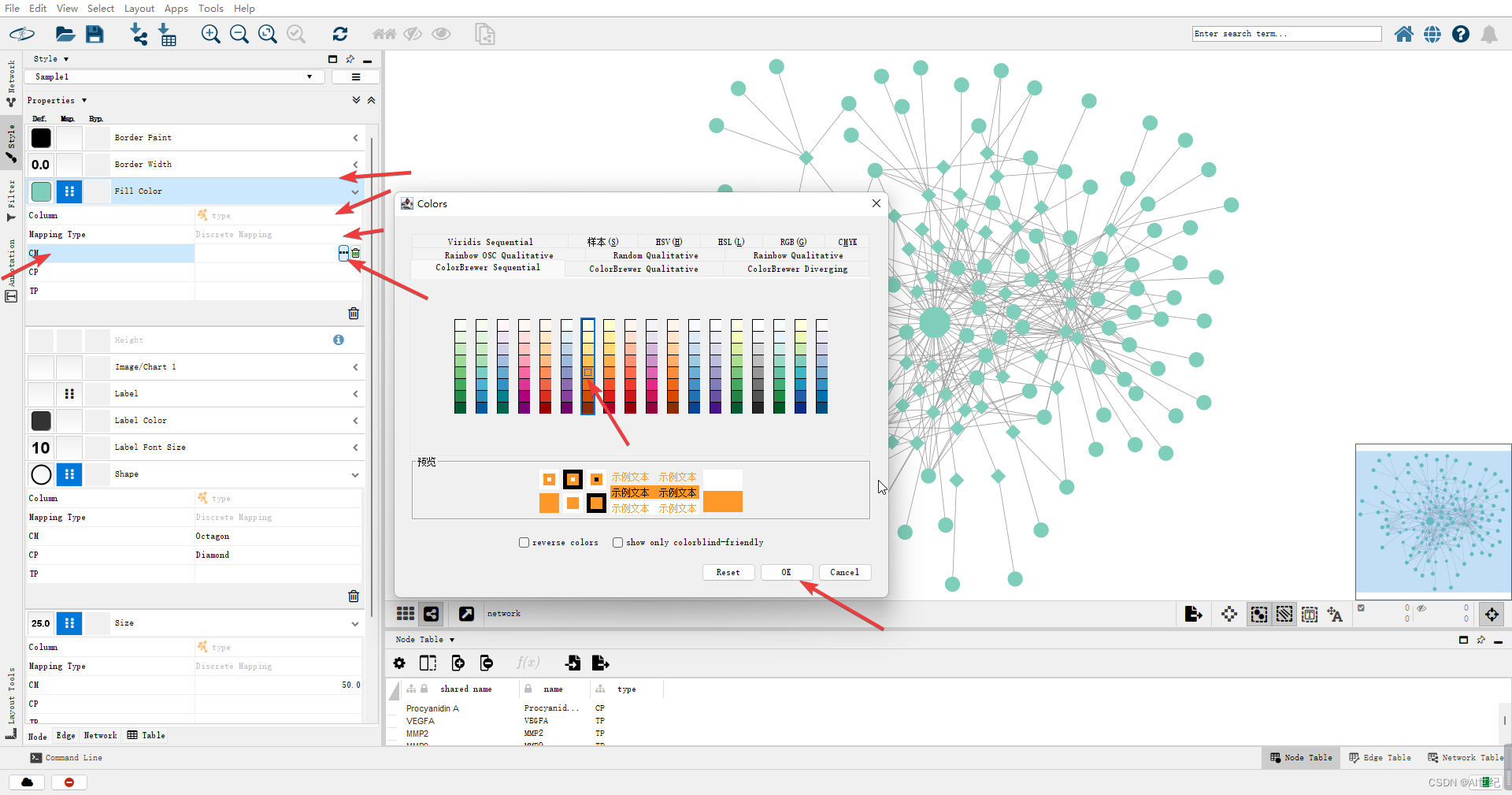Toggle Size mapping button
Image resolution: width=1512 pixels, height=795 pixels.
[69, 623]
